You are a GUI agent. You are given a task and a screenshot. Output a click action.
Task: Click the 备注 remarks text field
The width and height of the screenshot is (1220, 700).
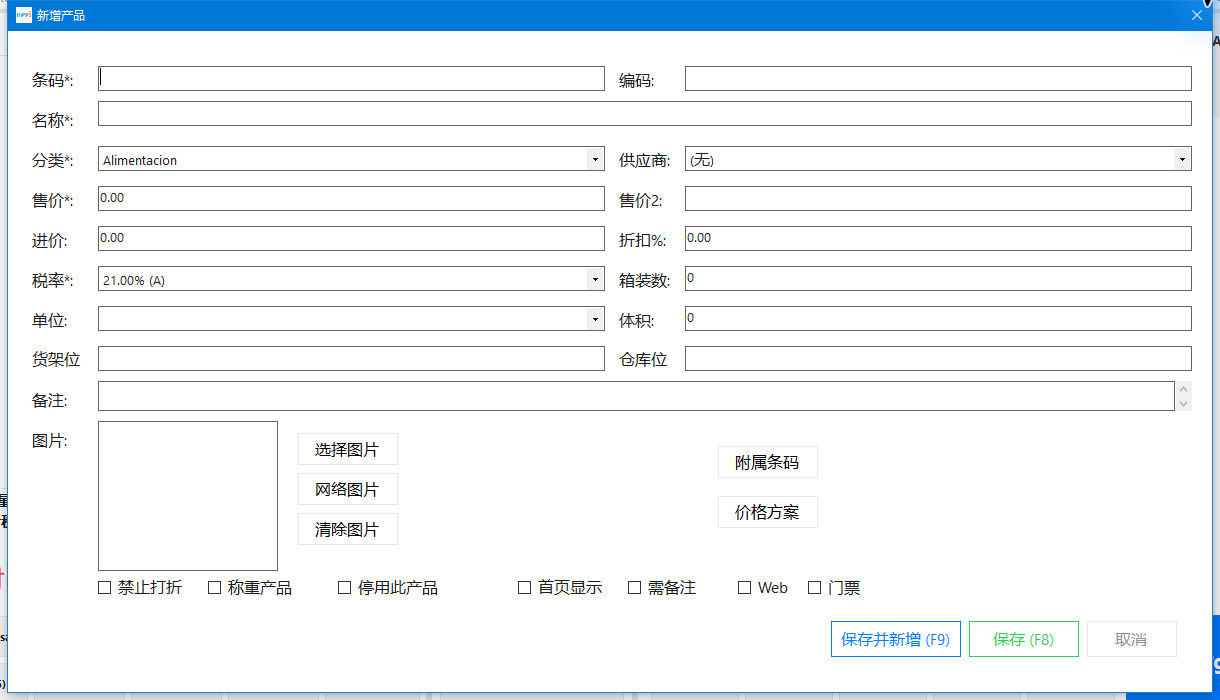[636, 396]
